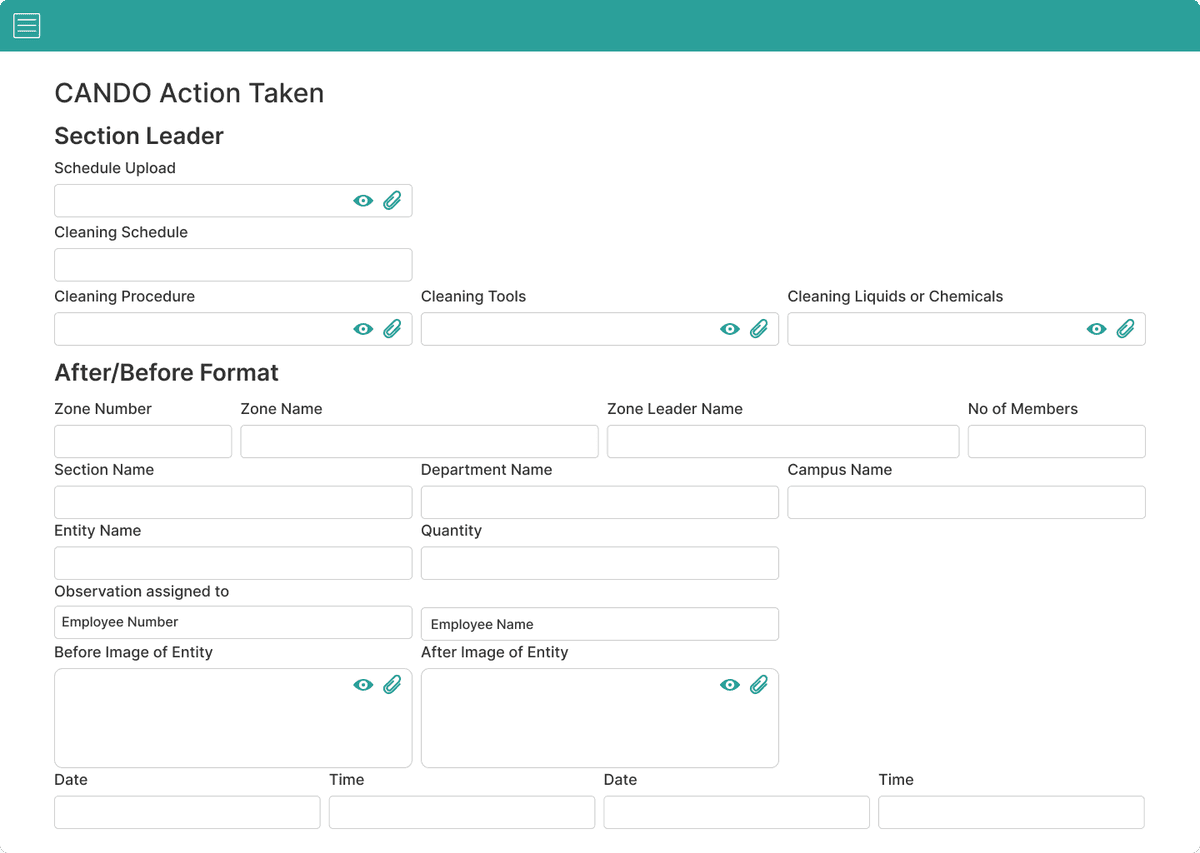Preview Cleaning Liquids or Chemicals eye icon
Viewport: 1200px width, 853px height.
[x=1097, y=329]
